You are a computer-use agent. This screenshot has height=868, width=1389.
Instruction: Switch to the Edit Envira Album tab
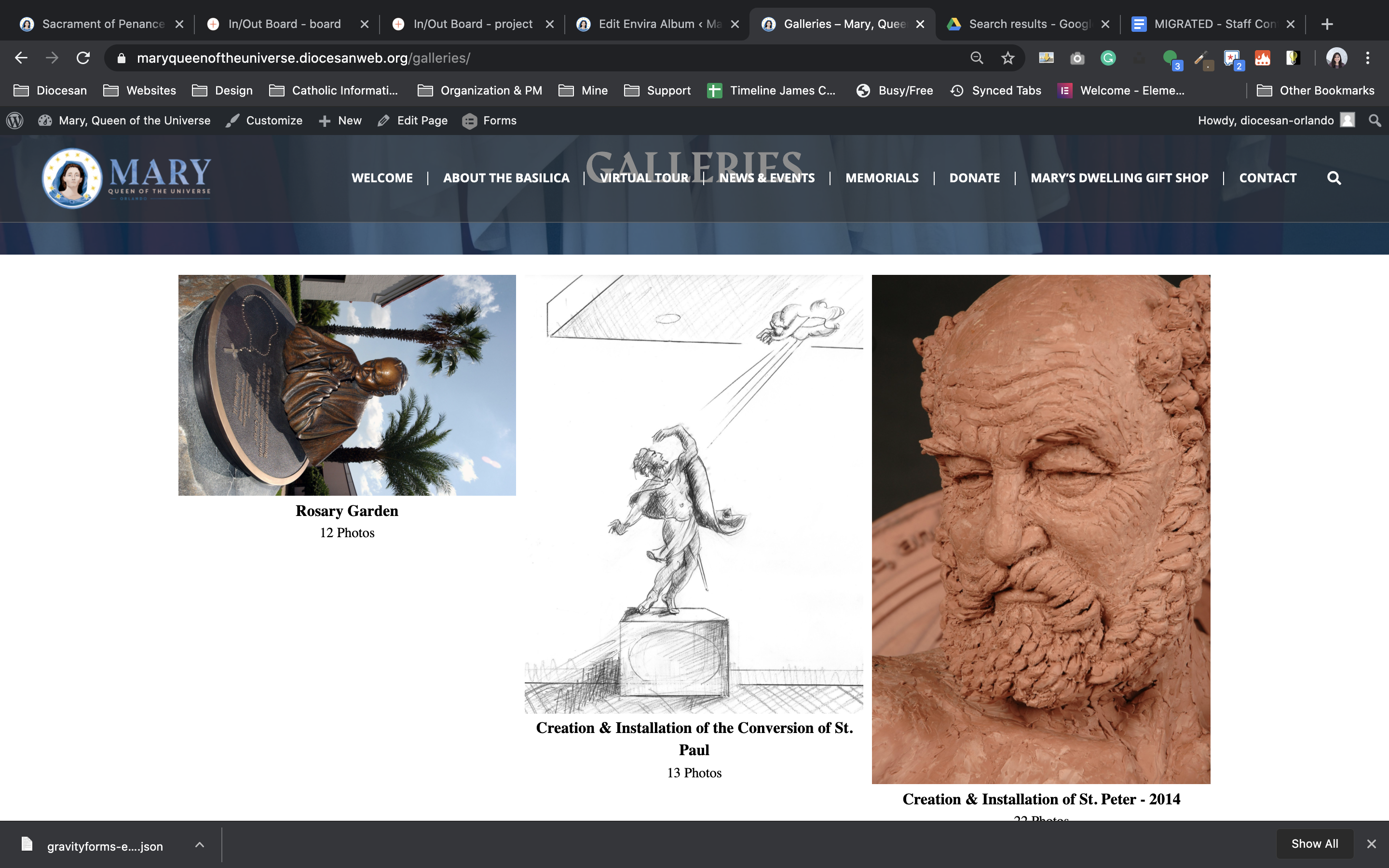[x=658, y=24]
